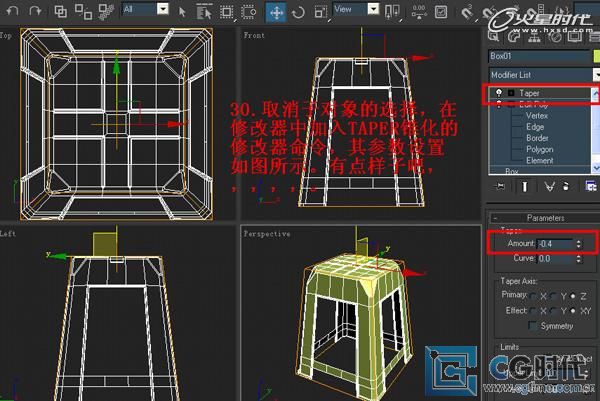The width and height of the screenshot is (600, 401).
Task: Click the Redo arrow icon
Action: (x=35, y=10)
